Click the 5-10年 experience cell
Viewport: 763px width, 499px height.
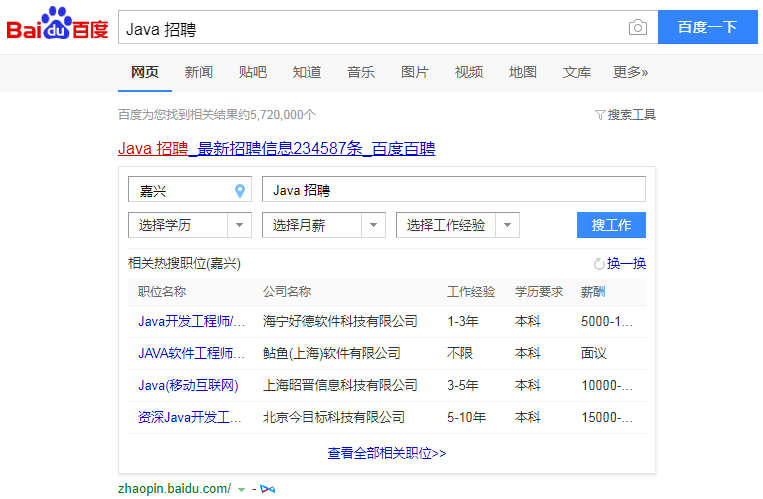tap(466, 418)
